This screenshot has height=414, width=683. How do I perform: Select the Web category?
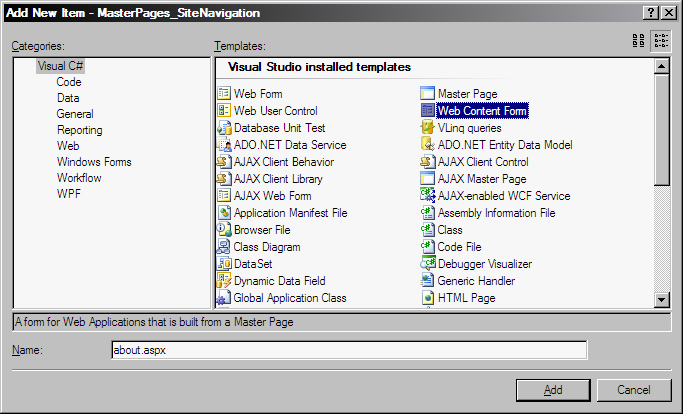coord(68,146)
